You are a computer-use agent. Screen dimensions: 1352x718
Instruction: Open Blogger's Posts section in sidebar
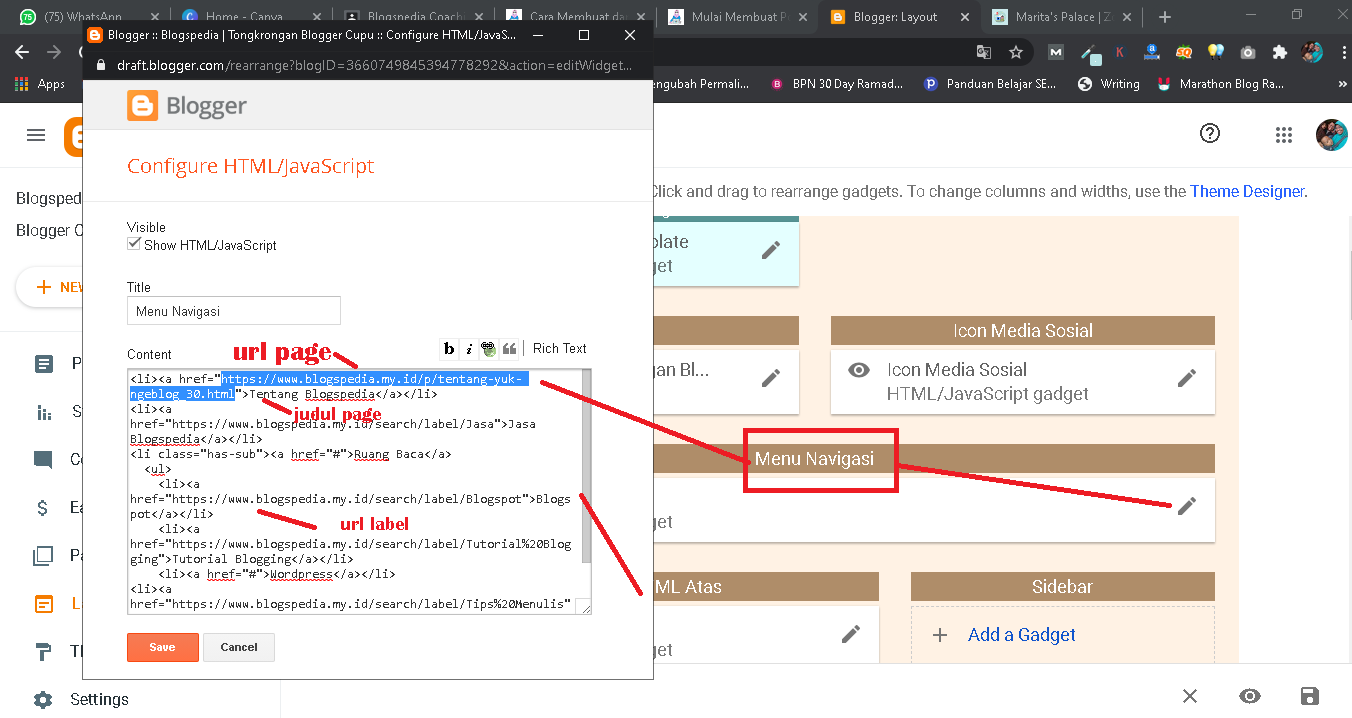[x=44, y=363]
